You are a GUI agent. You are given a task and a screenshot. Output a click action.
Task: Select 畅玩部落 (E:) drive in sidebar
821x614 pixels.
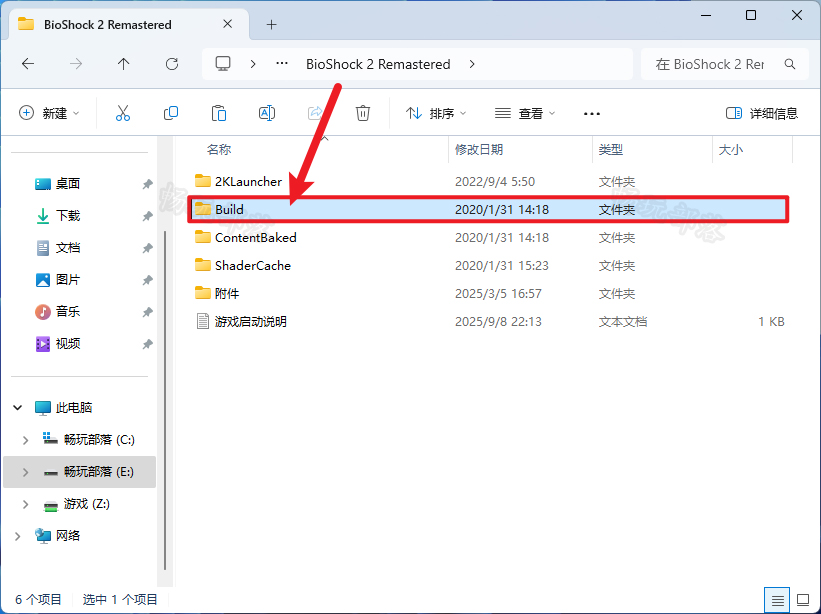point(80,472)
